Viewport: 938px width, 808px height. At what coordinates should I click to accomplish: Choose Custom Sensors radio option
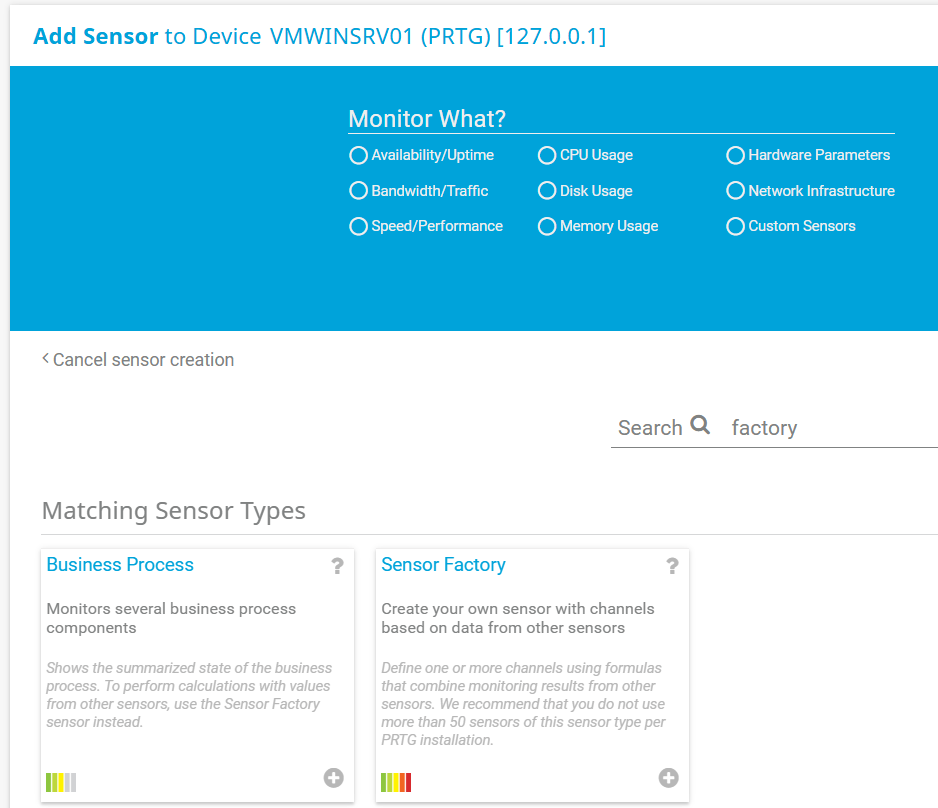click(735, 227)
